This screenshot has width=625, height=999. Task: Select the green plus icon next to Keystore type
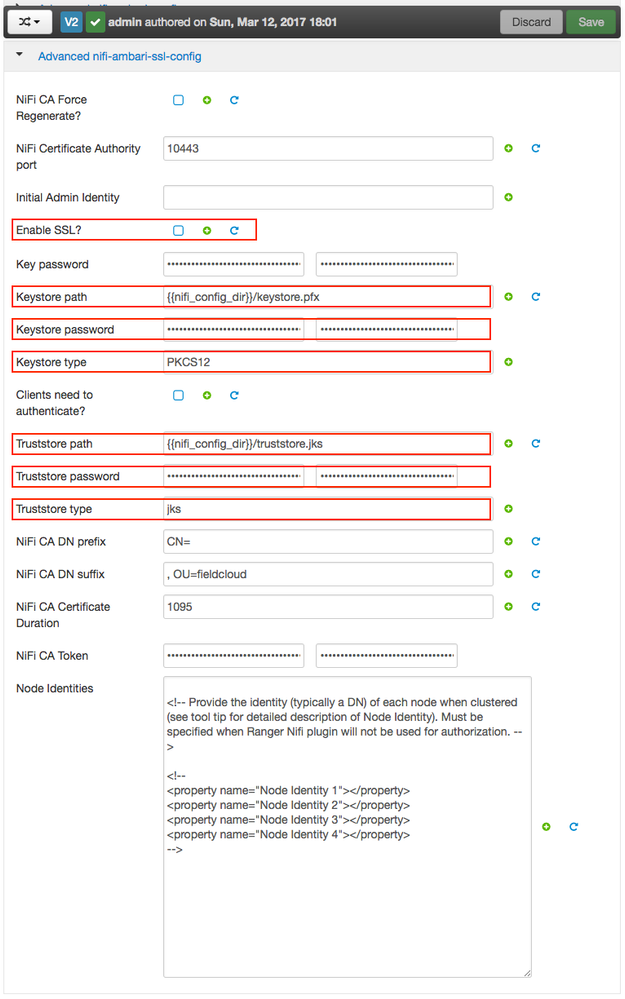[x=508, y=362]
